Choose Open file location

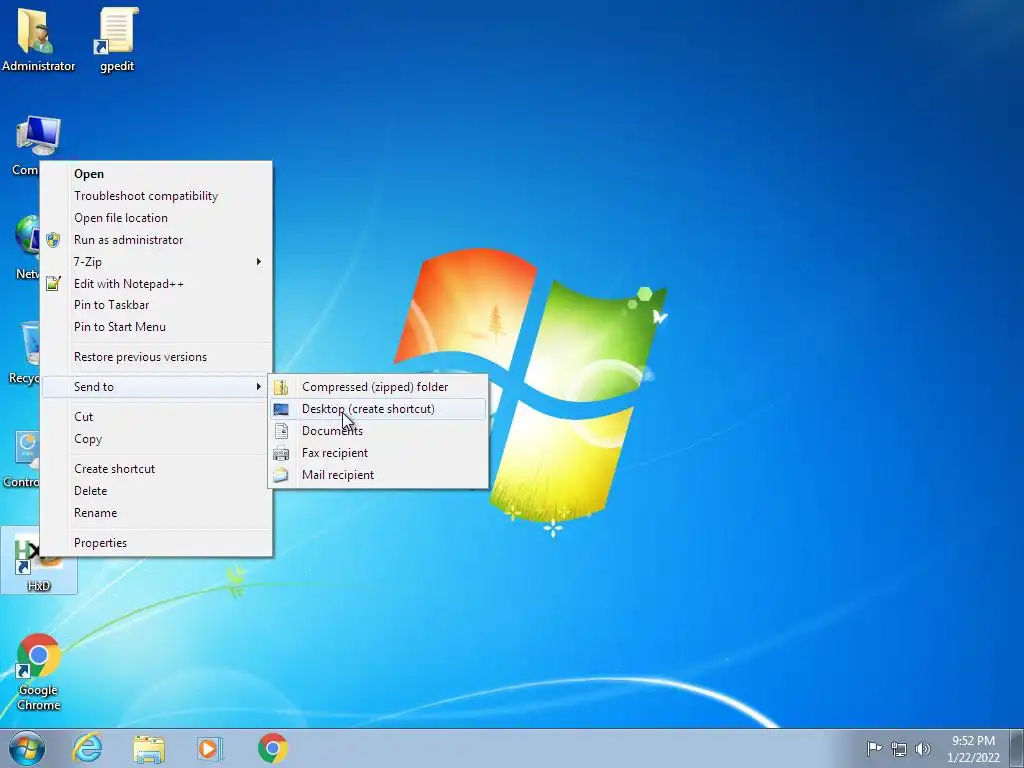click(x=157, y=217)
